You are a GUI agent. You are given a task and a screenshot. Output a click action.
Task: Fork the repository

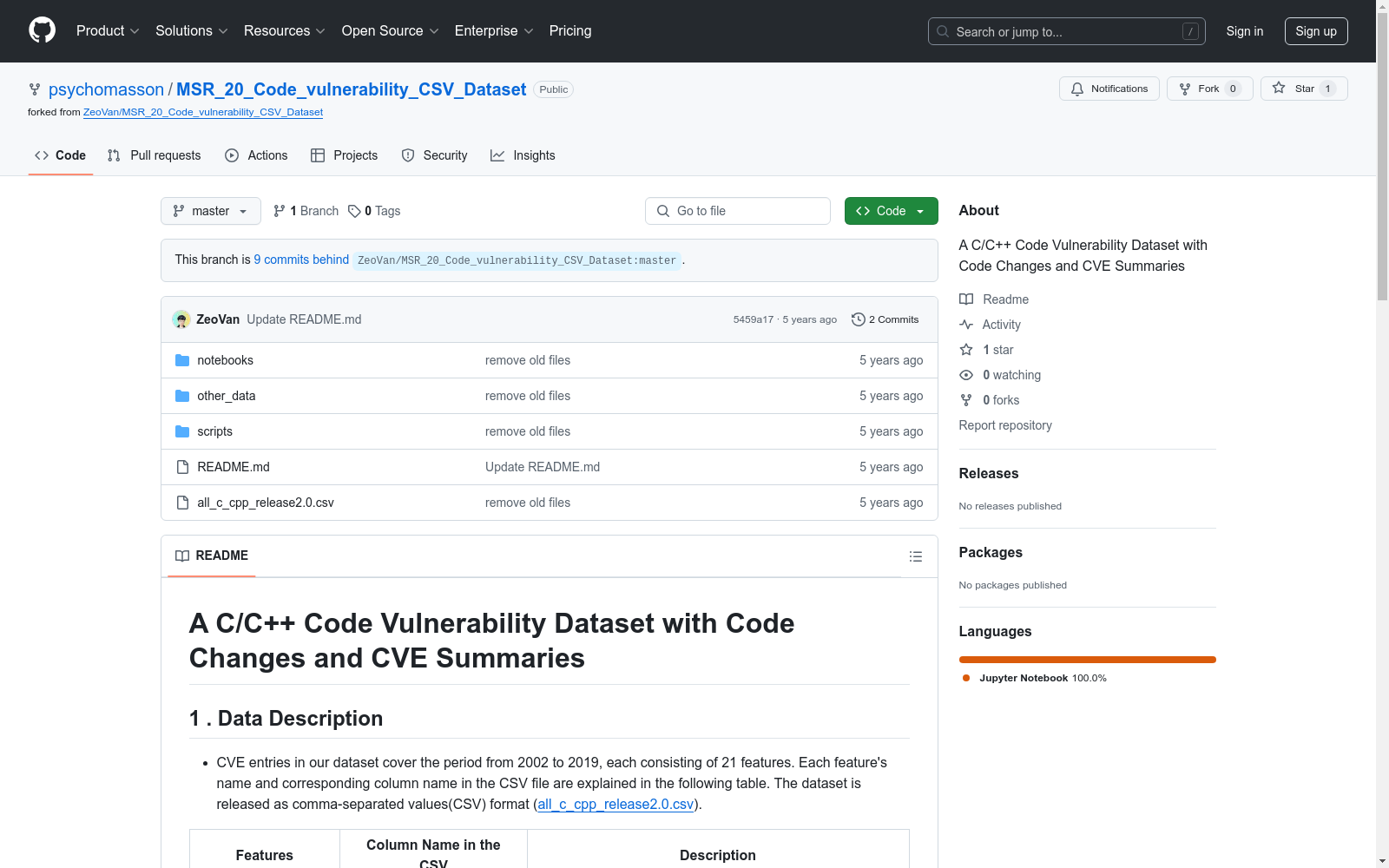click(1207, 88)
